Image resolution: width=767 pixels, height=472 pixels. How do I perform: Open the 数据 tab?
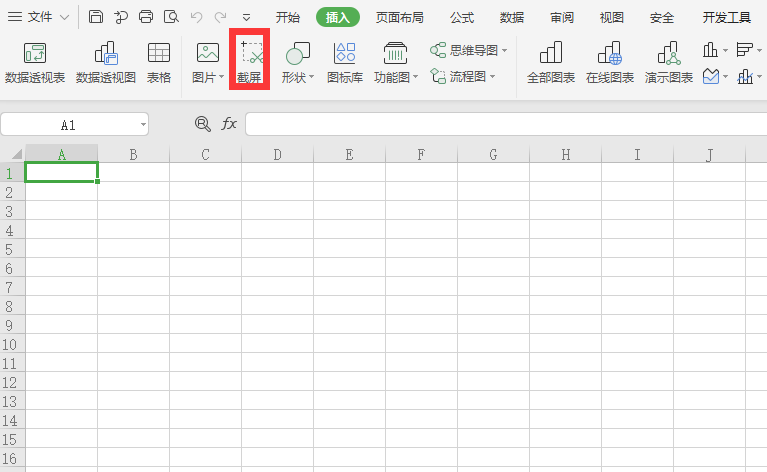click(x=512, y=18)
